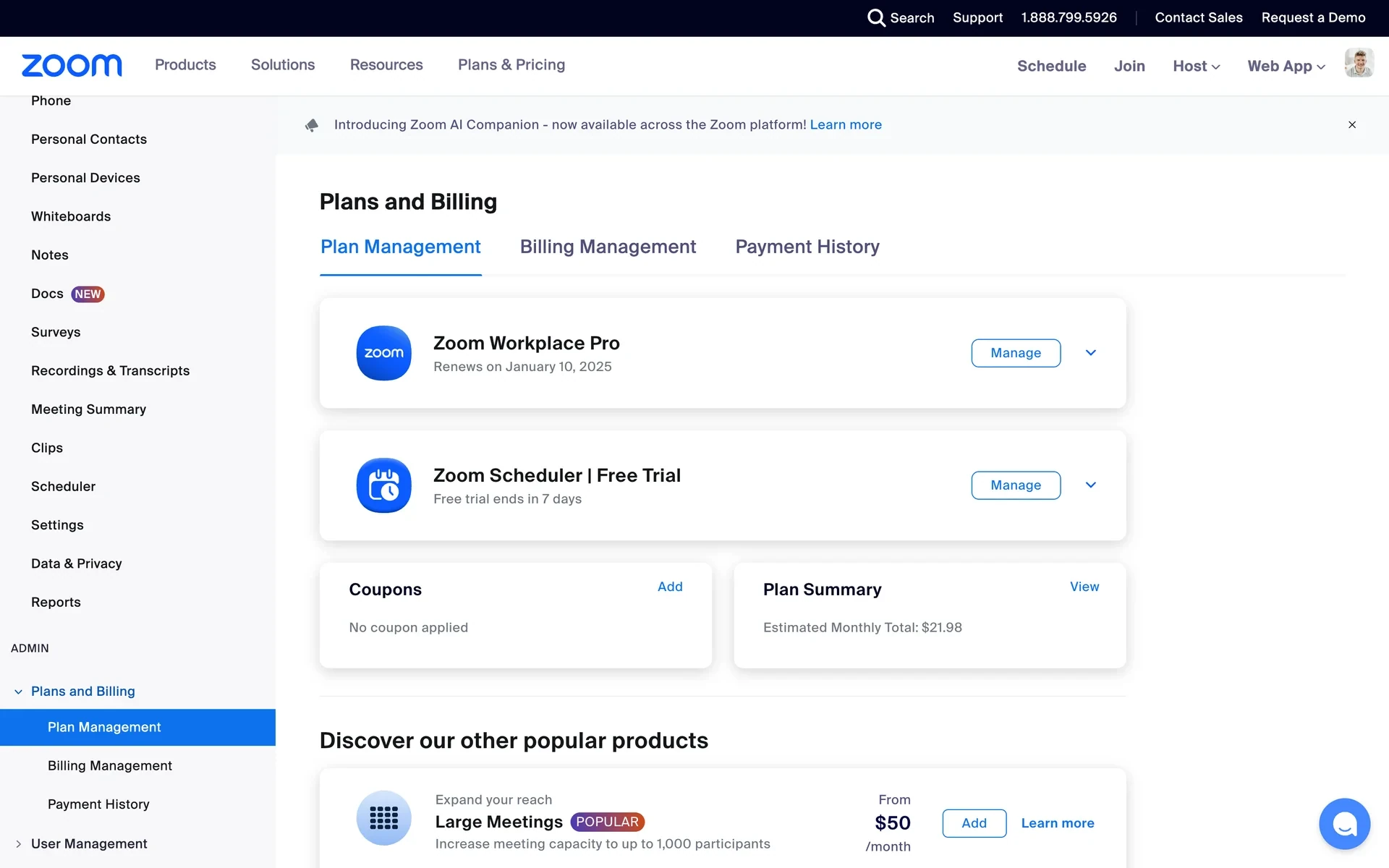
Task: Open the chat support bubble
Action: [1344, 823]
